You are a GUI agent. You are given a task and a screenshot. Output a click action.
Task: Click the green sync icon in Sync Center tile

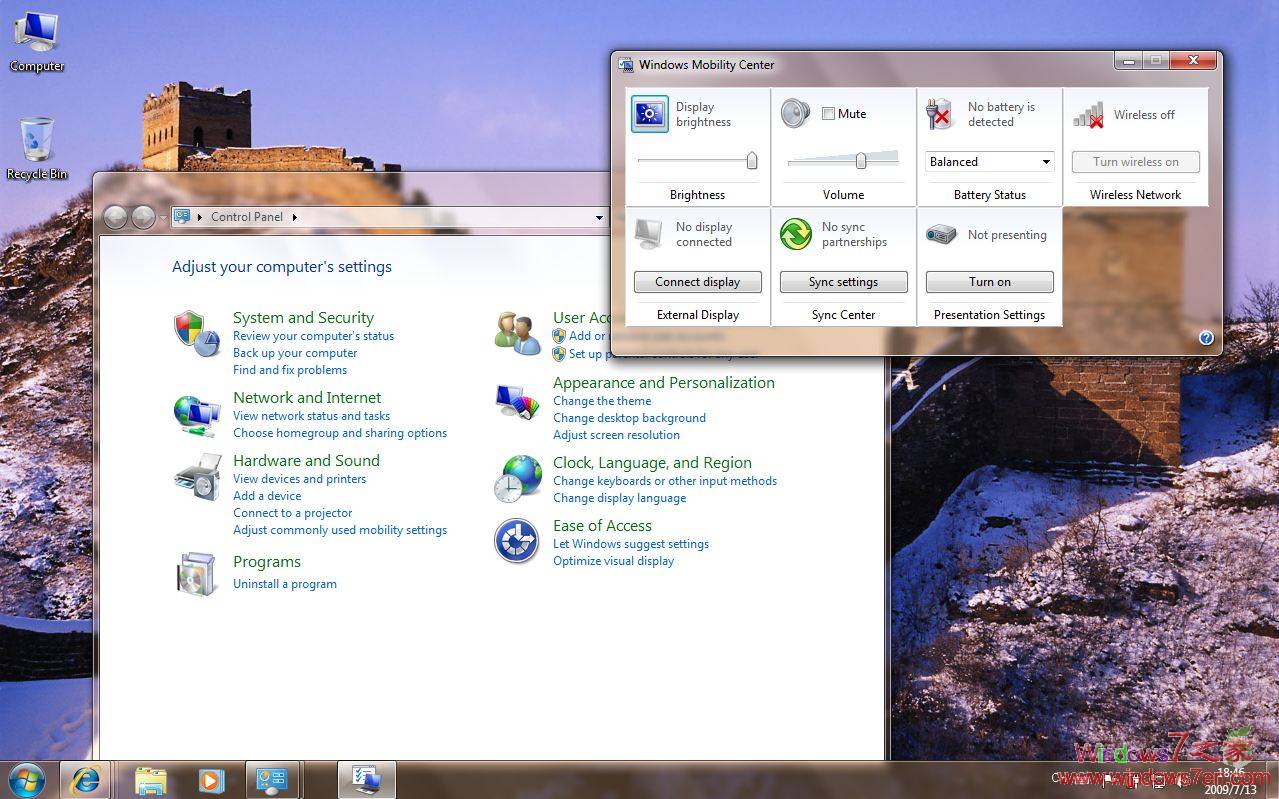[794, 233]
